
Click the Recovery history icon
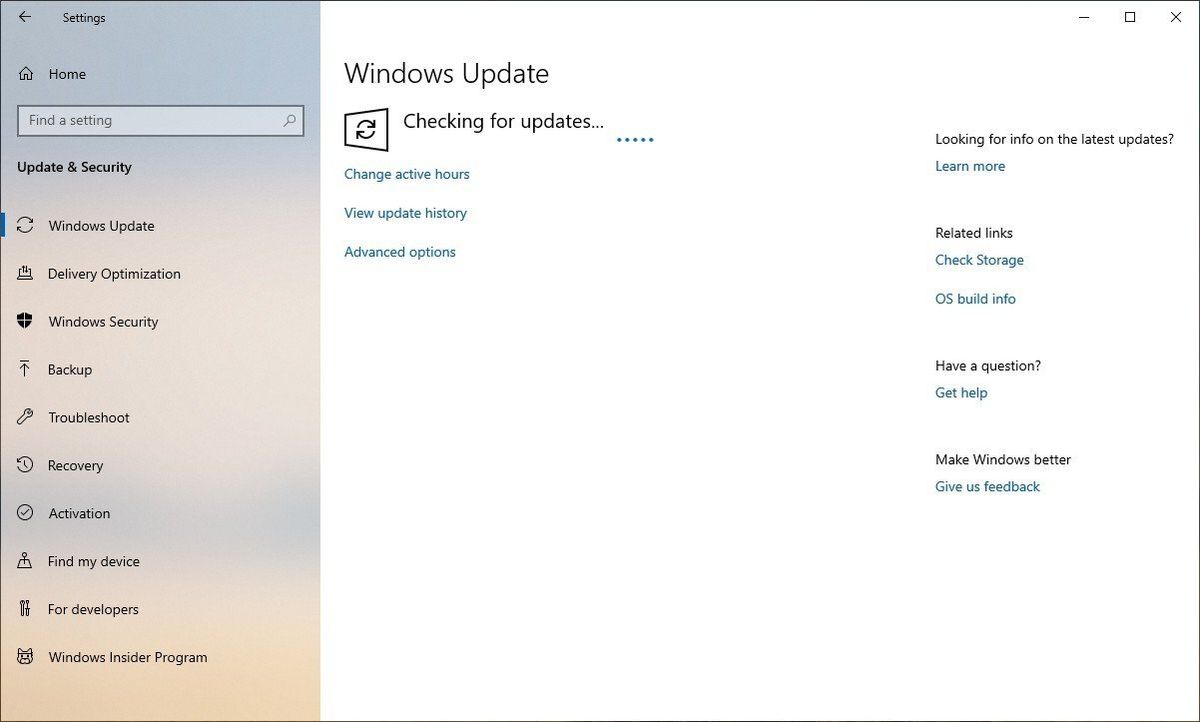click(x=25, y=465)
